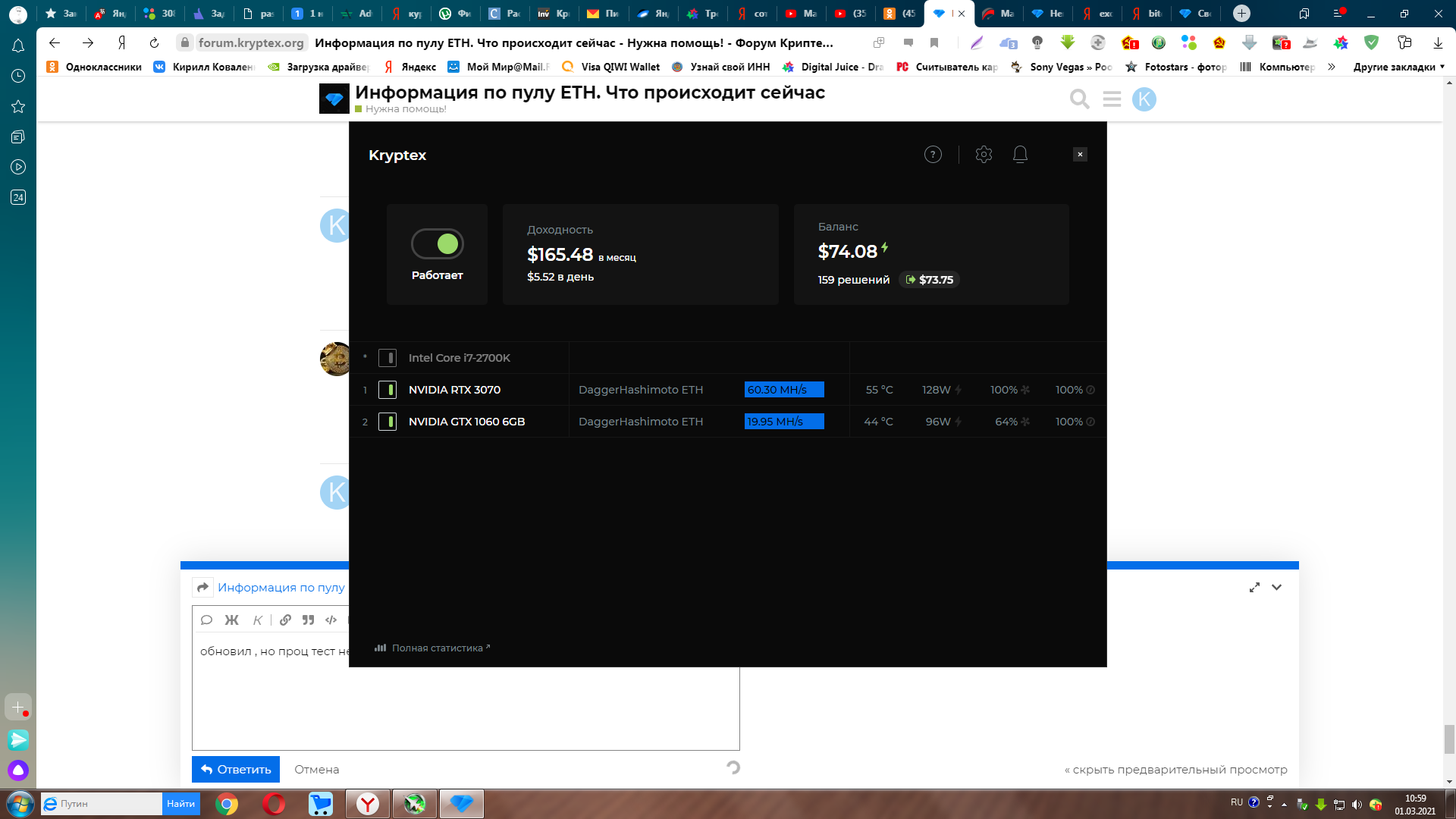This screenshot has height=819, width=1456.
Task: Open sidebar favorites star icon
Action: click(x=18, y=106)
